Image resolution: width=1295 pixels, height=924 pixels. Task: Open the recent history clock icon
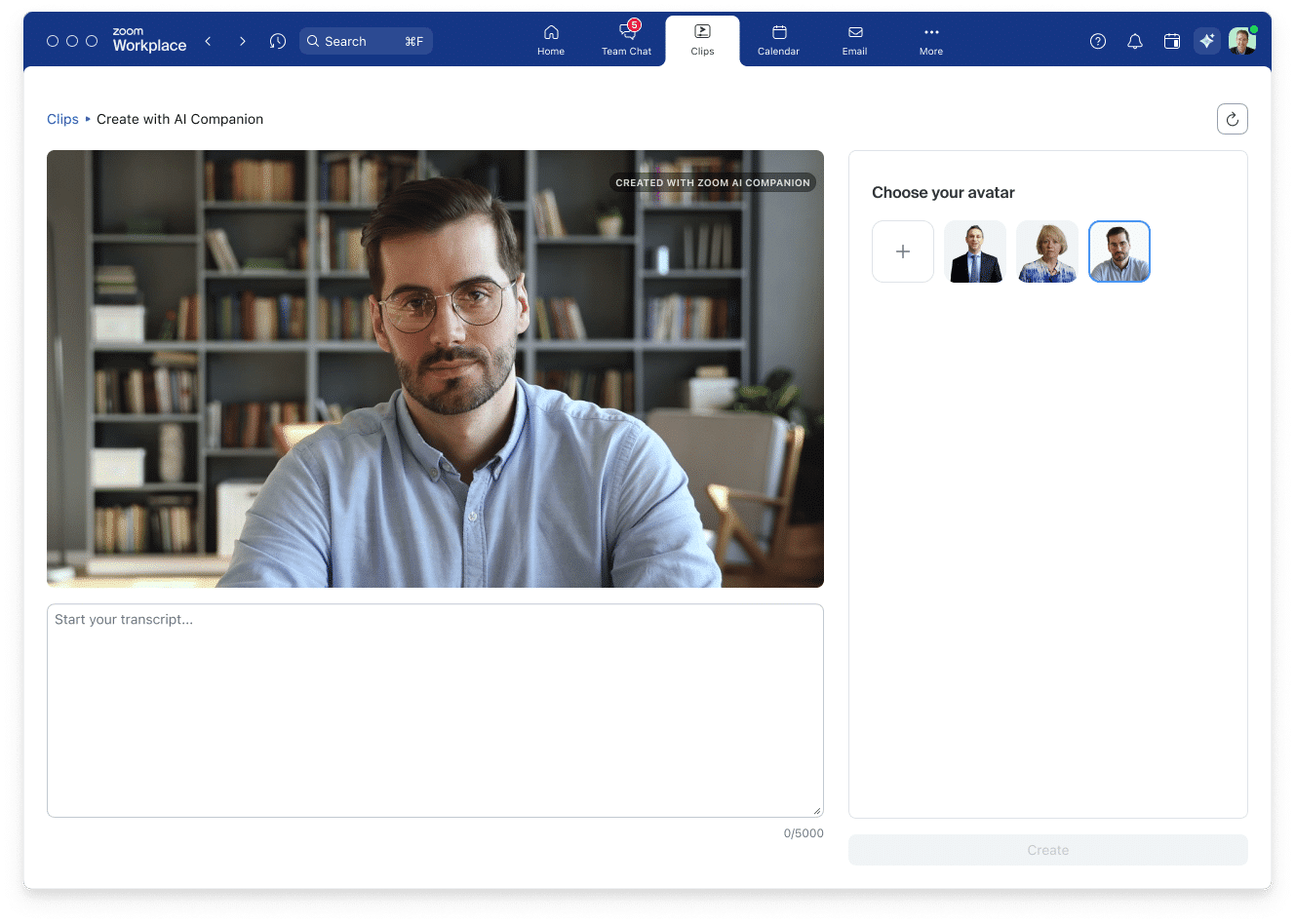click(278, 41)
